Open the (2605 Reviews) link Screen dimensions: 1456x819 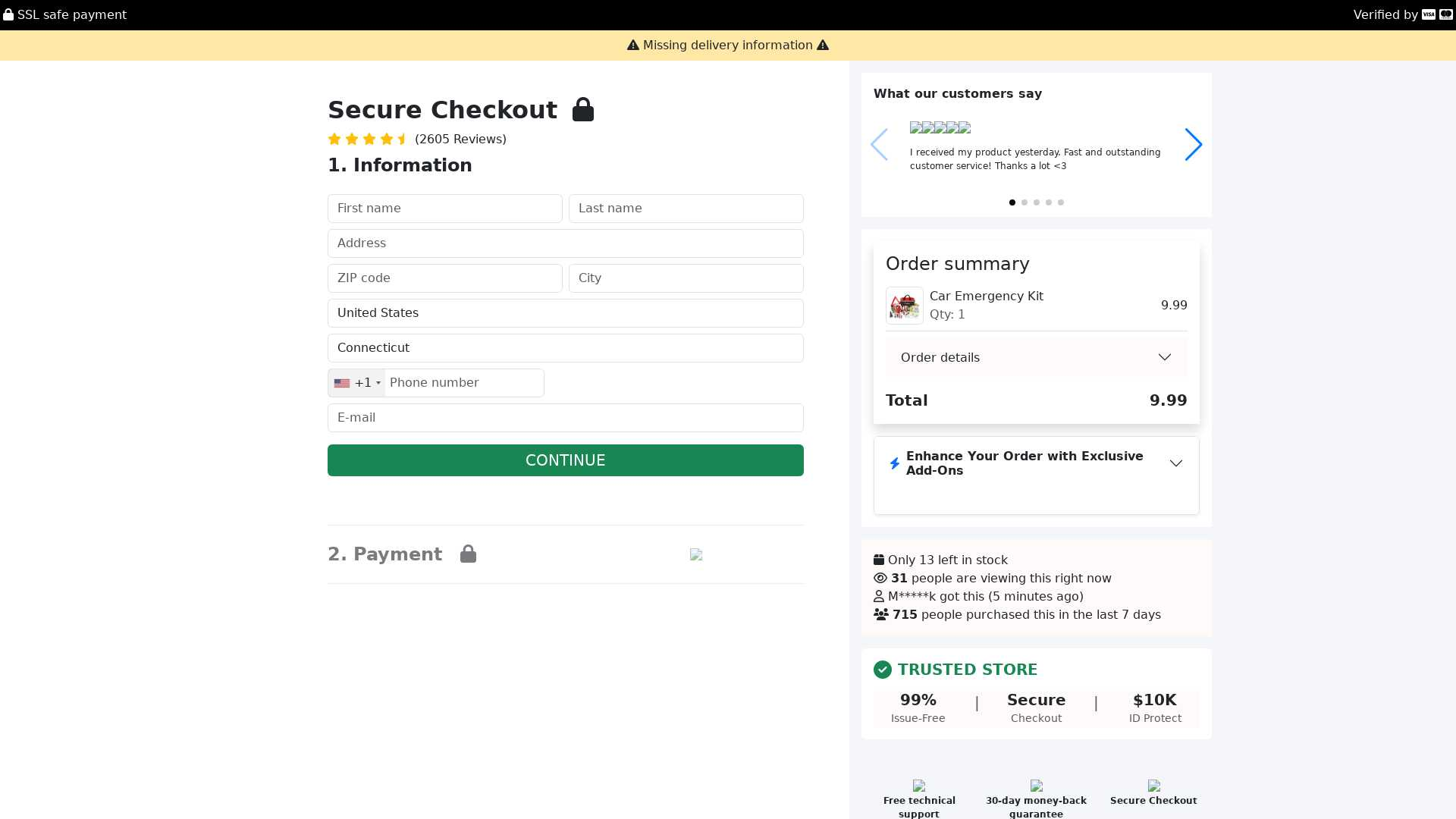(460, 139)
